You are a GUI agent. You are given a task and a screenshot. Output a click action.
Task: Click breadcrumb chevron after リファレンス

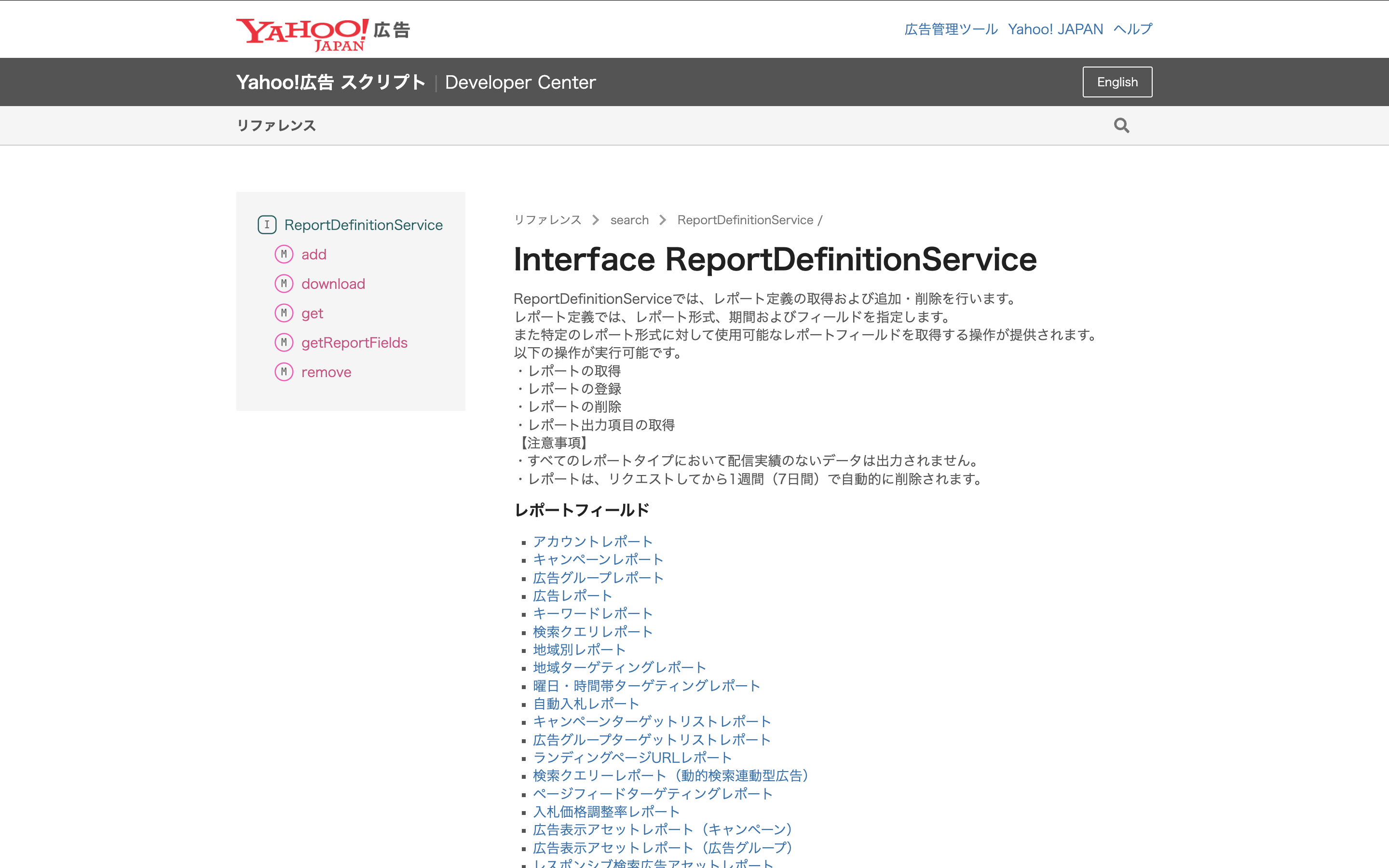596,220
